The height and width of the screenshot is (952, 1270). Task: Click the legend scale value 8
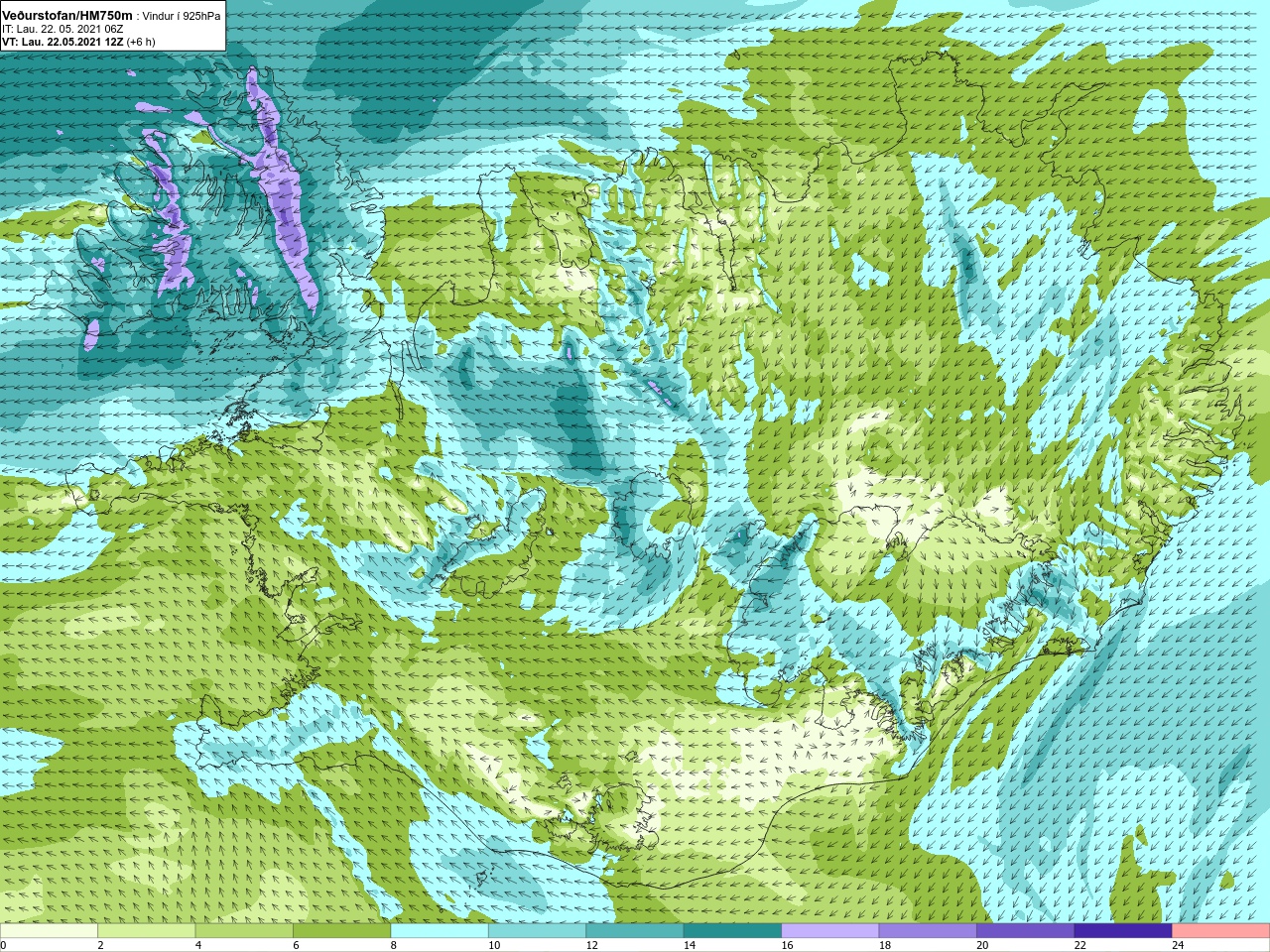click(x=394, y=945)
